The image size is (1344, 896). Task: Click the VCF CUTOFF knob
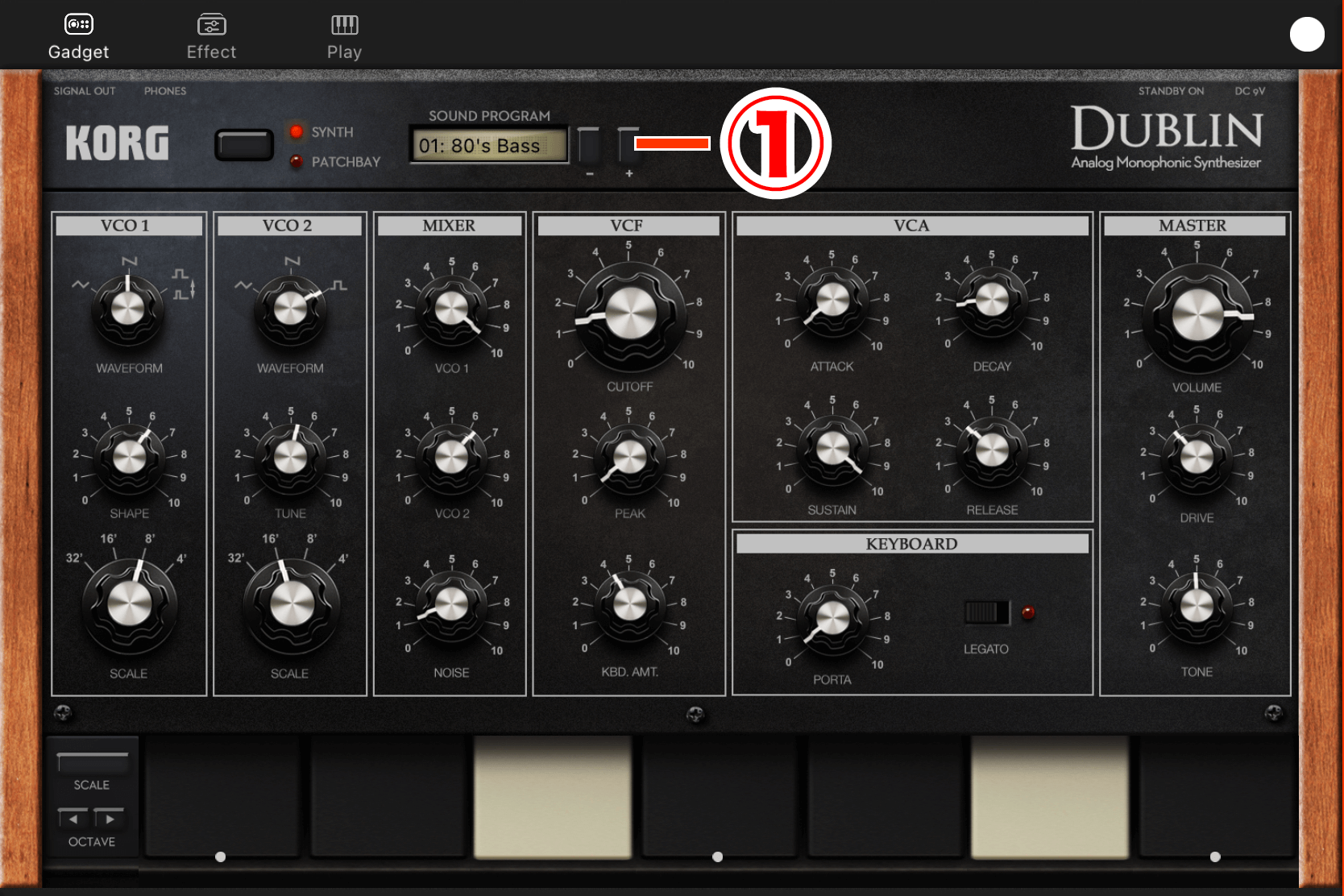(x=630, y=314)
